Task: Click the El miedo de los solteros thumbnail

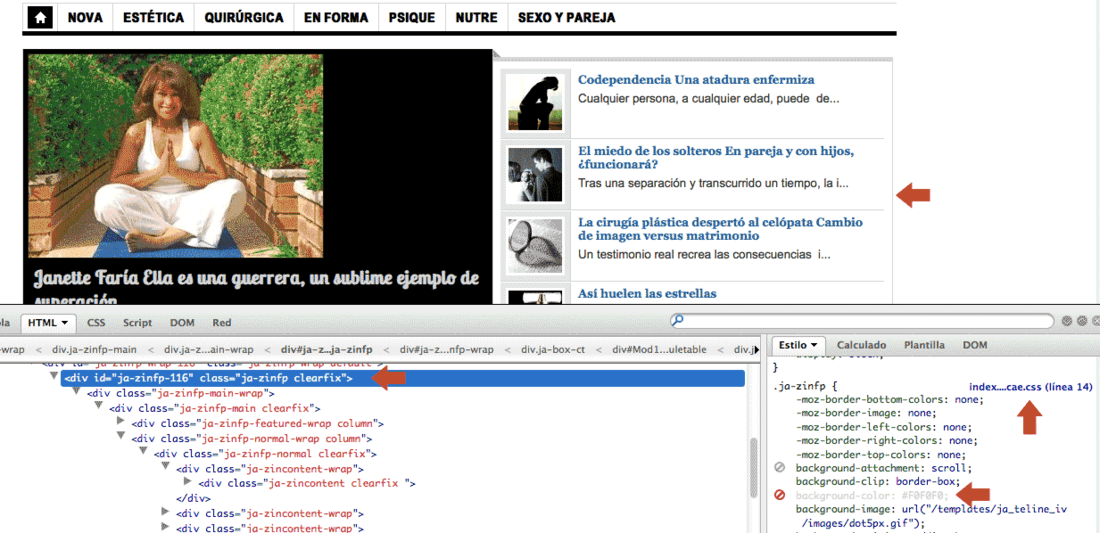Action: point(535,174)
